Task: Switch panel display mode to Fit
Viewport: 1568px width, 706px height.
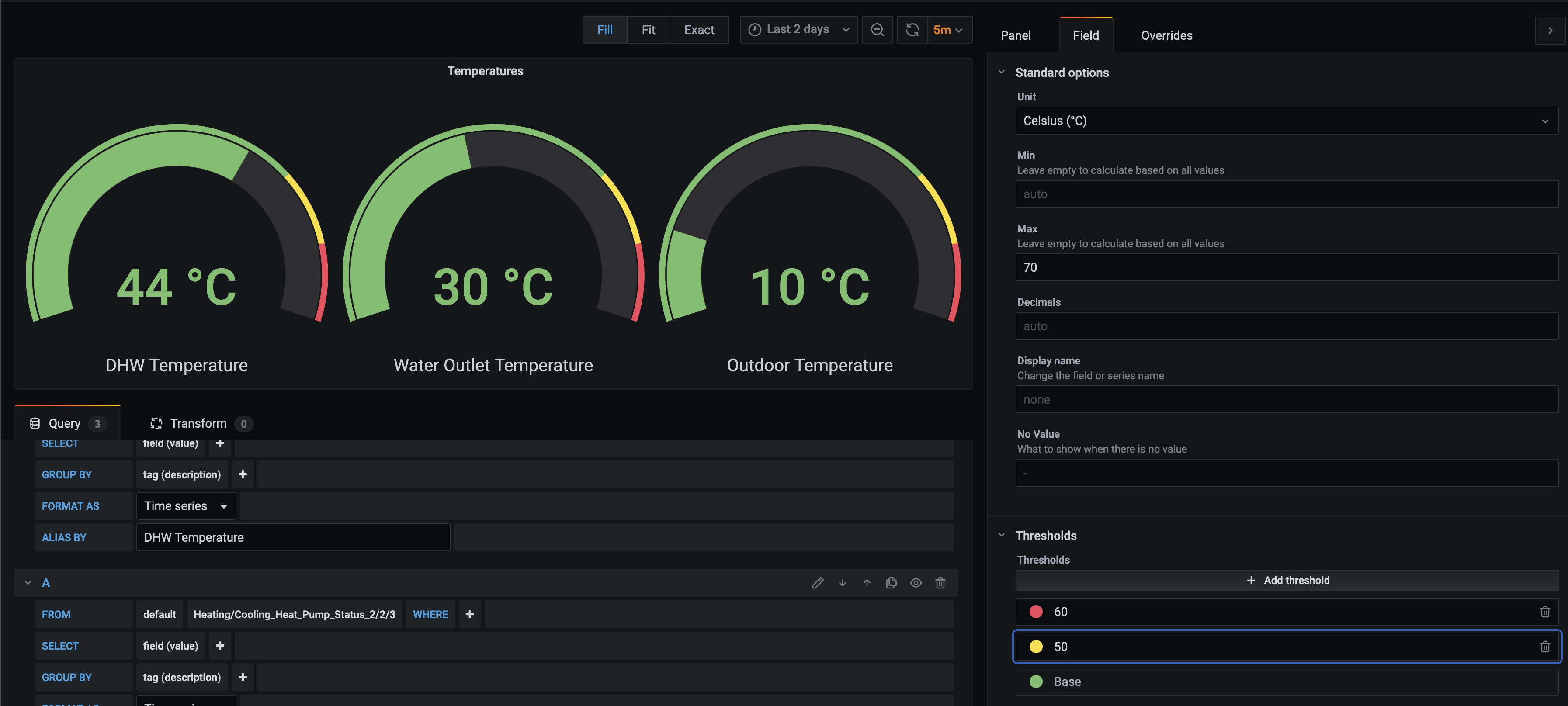Action: click(x=648, y=29)
